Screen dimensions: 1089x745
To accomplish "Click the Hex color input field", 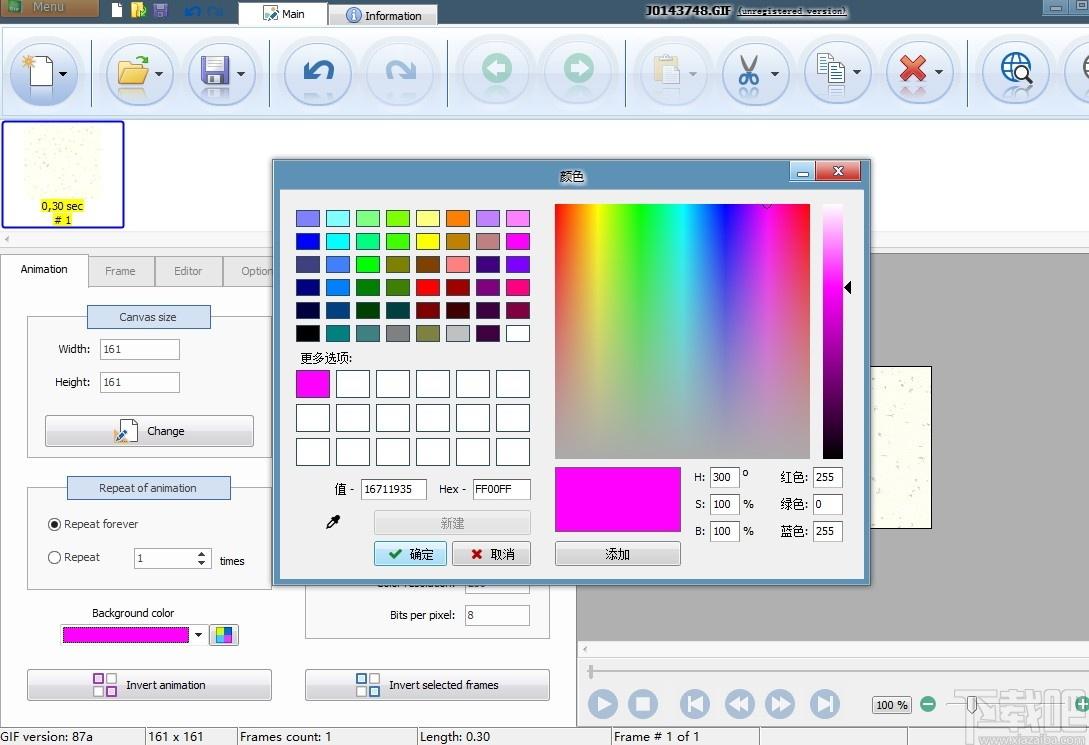I will click(x=501, y=489).
